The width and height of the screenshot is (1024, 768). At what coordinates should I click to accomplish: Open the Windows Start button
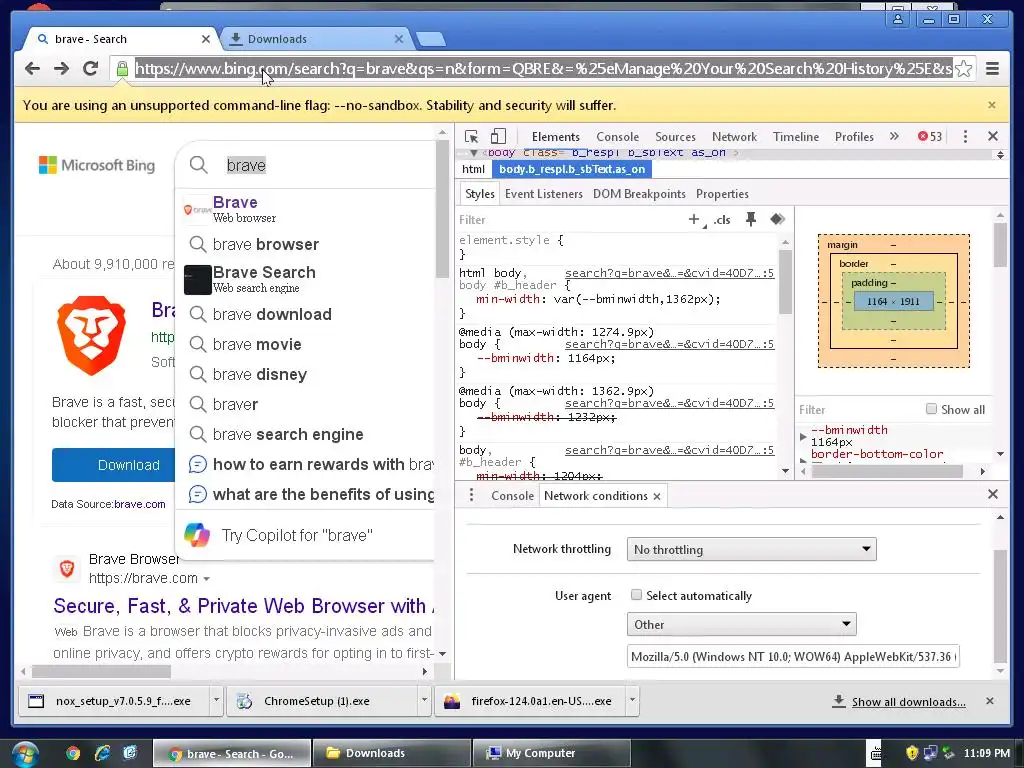(24, 754)
